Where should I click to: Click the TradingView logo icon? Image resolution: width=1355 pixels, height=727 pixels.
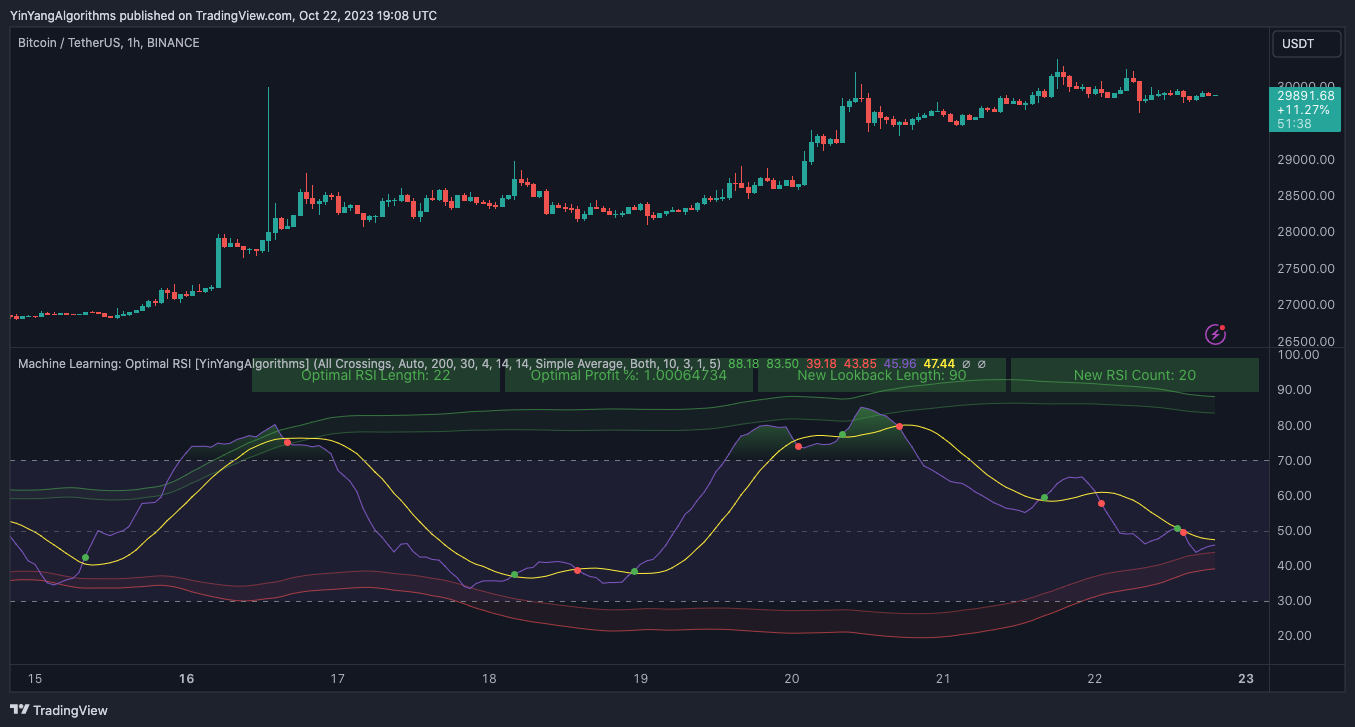[x=19, y=710]
